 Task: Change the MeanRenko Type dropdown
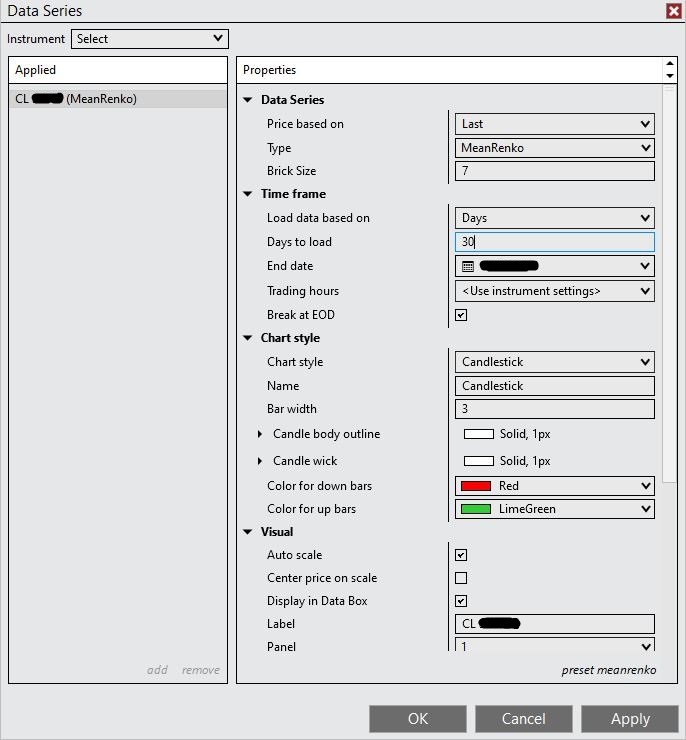(x=554, y=148)
